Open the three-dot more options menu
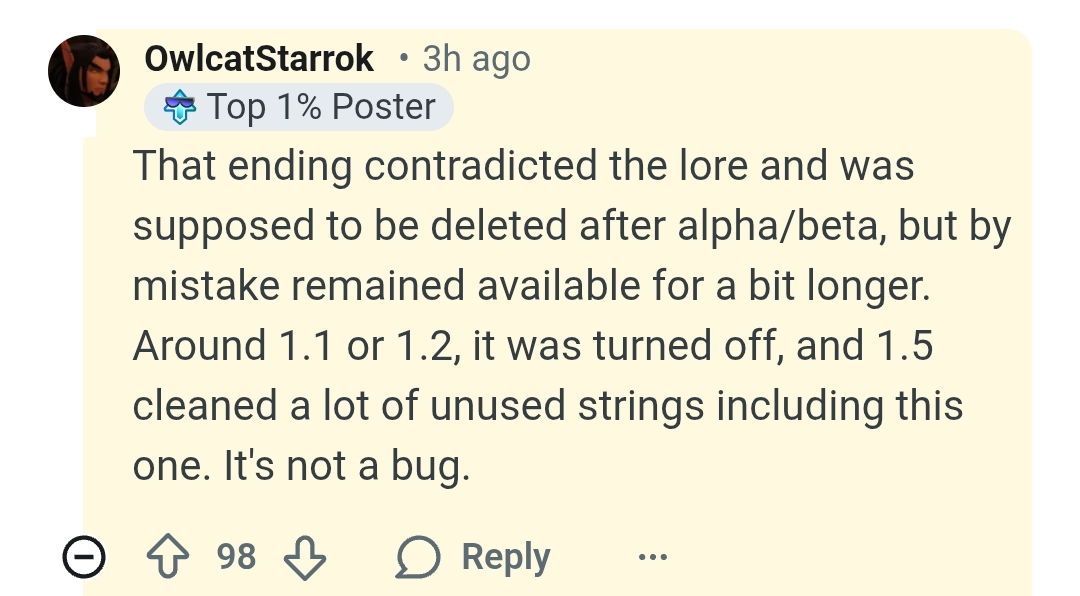Screen dimensions: 1080x596 tap(652, 556)
